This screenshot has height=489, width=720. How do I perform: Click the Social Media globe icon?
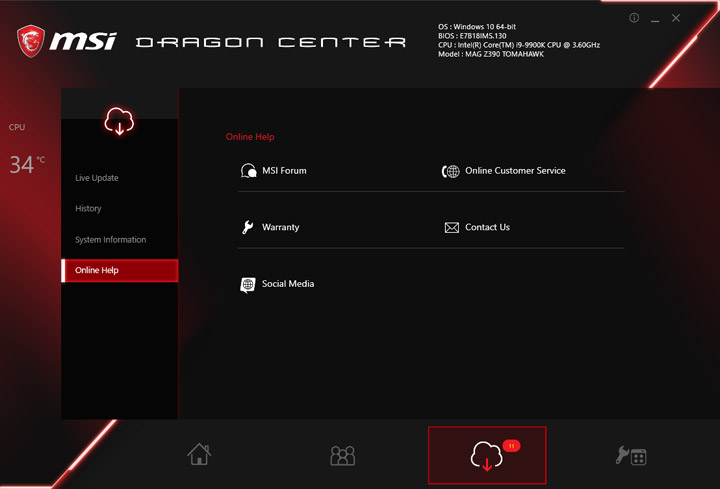tap(248, 285)
